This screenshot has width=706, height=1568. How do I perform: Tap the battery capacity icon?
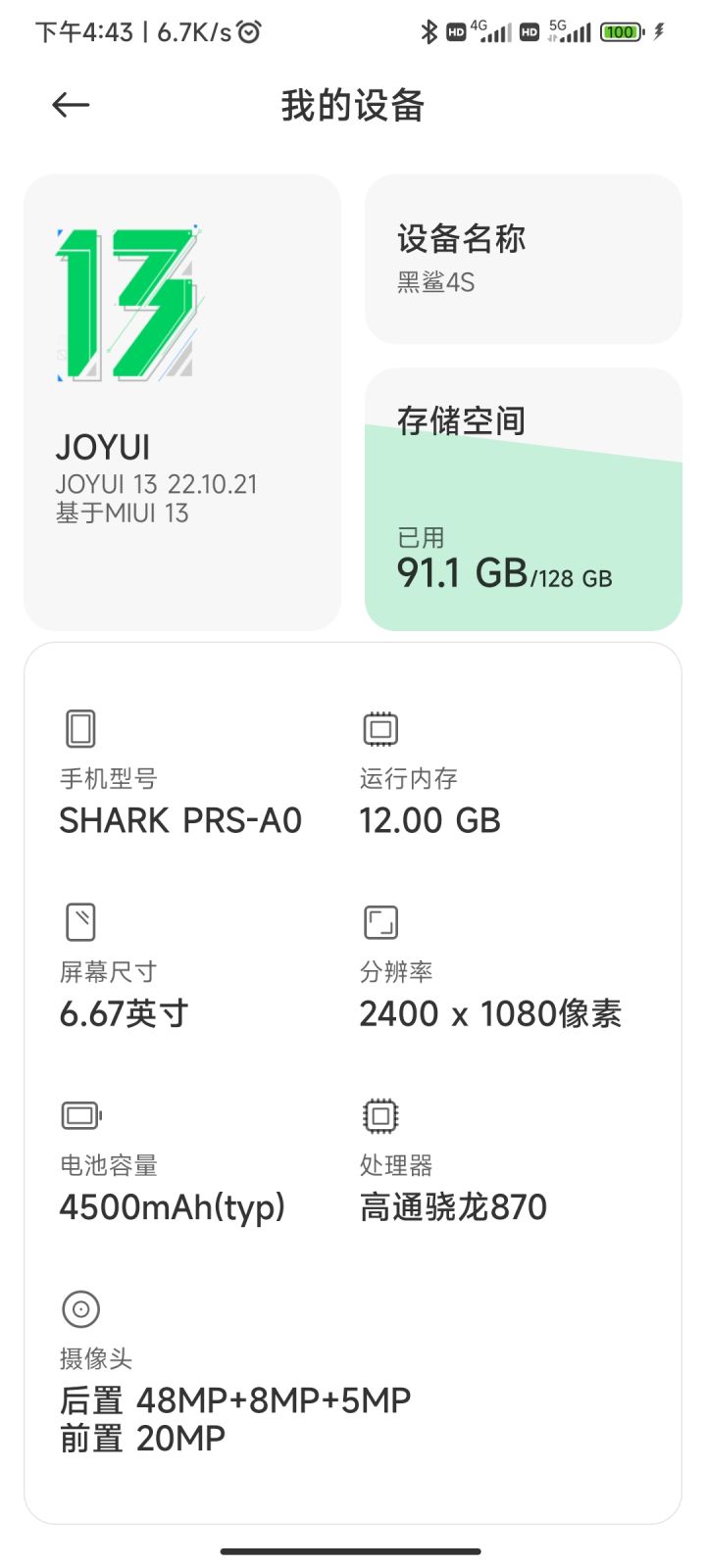coord(81,1115)
